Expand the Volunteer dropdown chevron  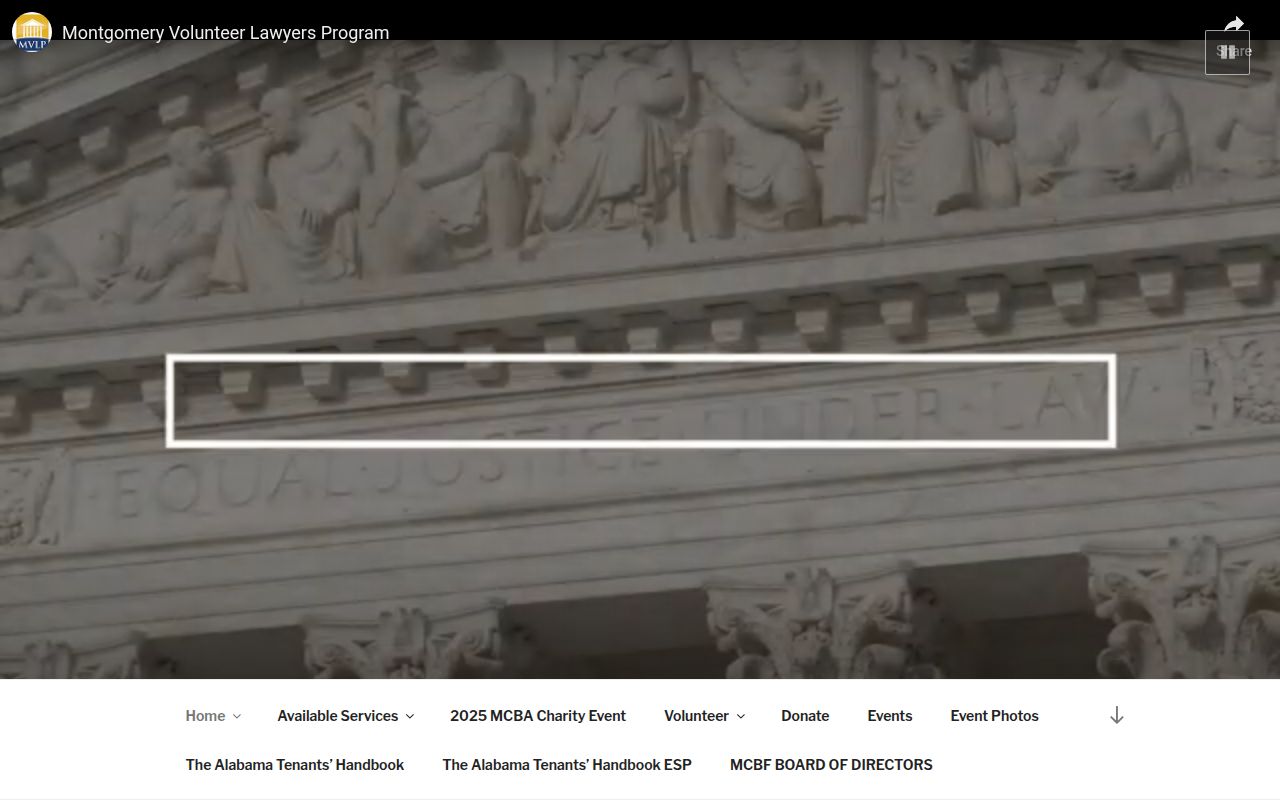pos(741,716)
